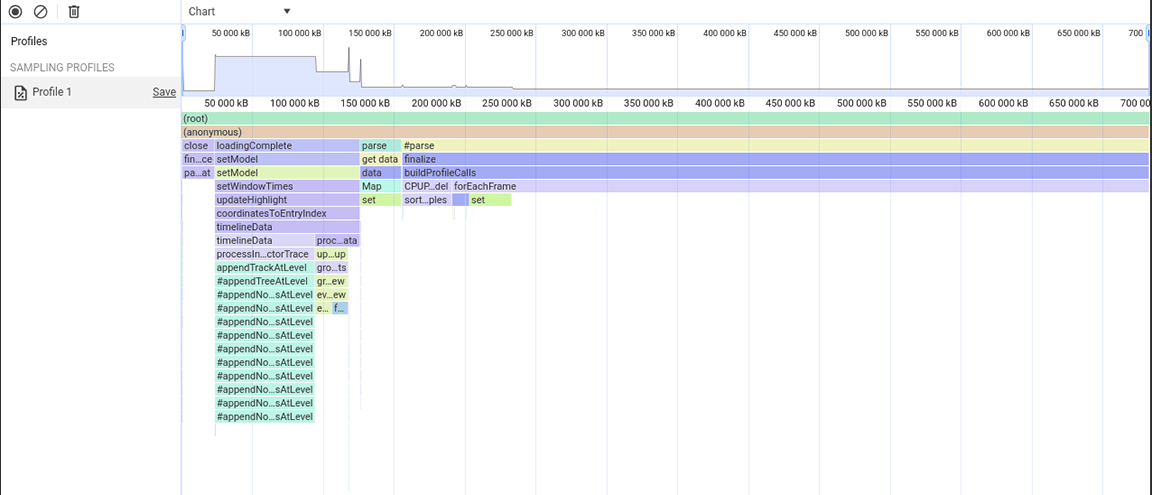Click the trash delete profile icon

pyautogui.click(x=74, y=12)
